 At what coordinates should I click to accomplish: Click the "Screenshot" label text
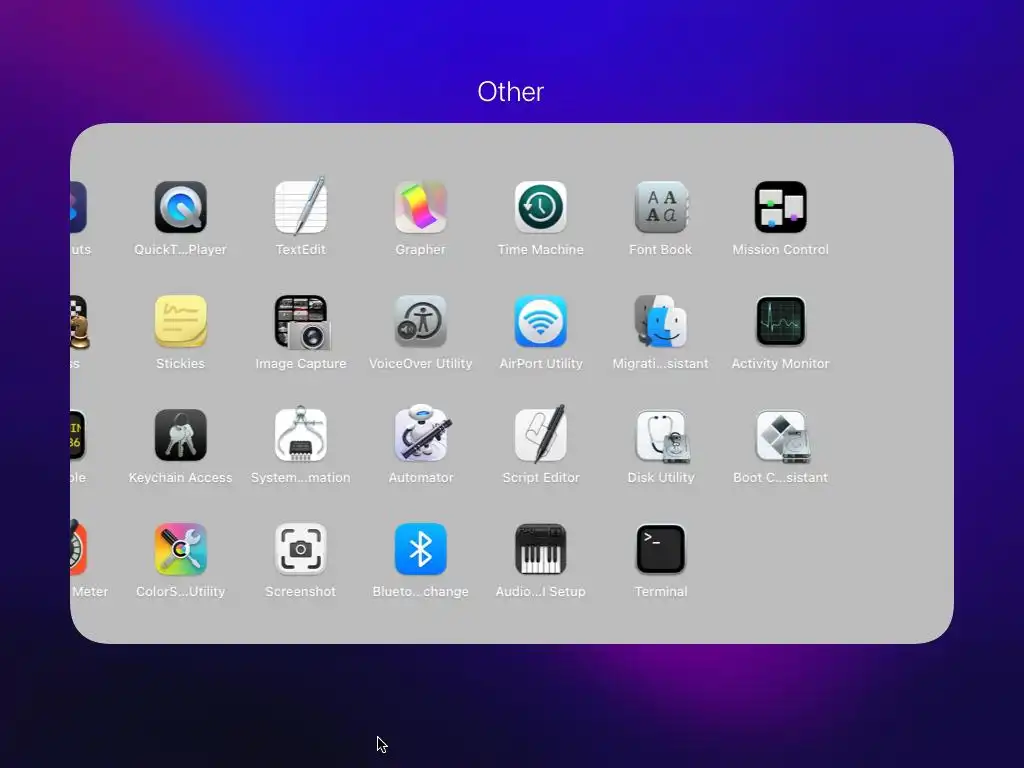point(300,592)
